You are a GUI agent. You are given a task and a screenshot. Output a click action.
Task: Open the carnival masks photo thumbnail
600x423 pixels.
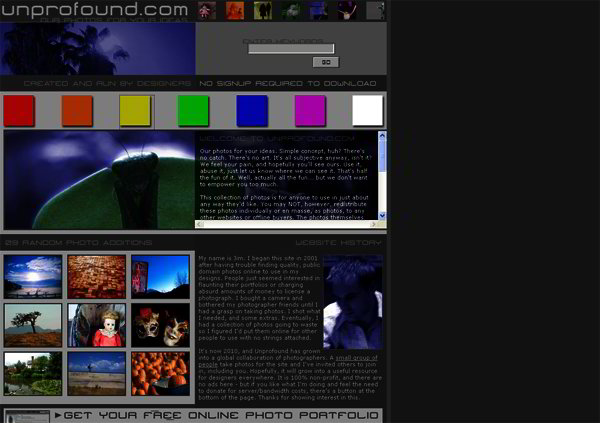(x=160, y=325)
